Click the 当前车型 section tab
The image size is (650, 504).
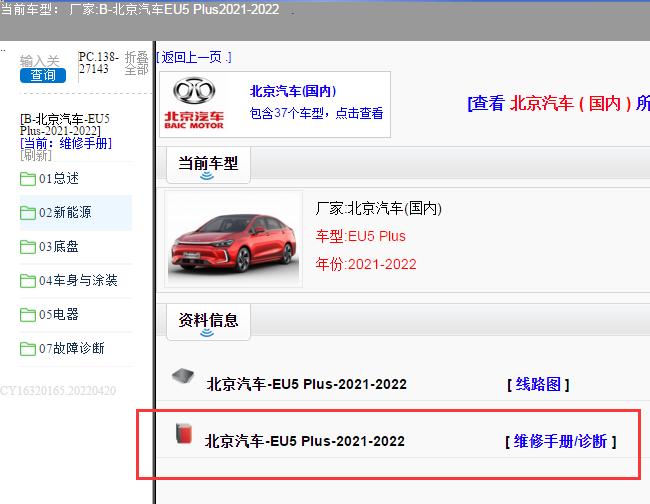click(x=208, y=165)
